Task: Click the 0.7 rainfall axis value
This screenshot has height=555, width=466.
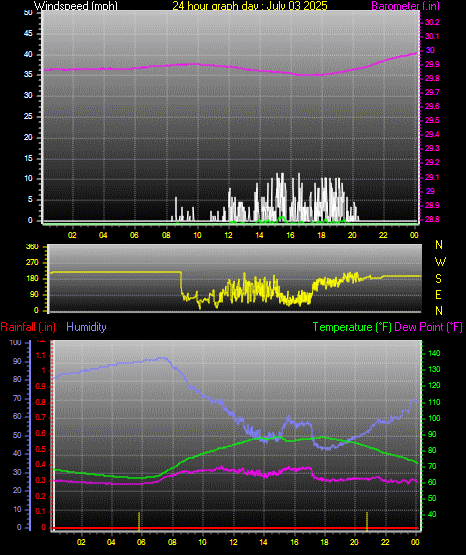Action: (41, 418)
